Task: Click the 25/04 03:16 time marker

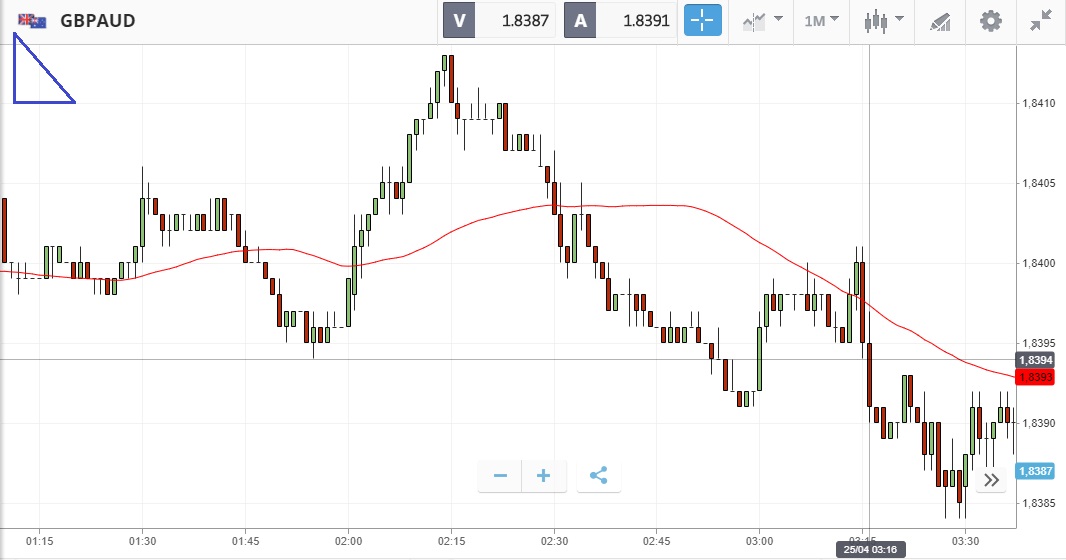Action: [869, 550]
